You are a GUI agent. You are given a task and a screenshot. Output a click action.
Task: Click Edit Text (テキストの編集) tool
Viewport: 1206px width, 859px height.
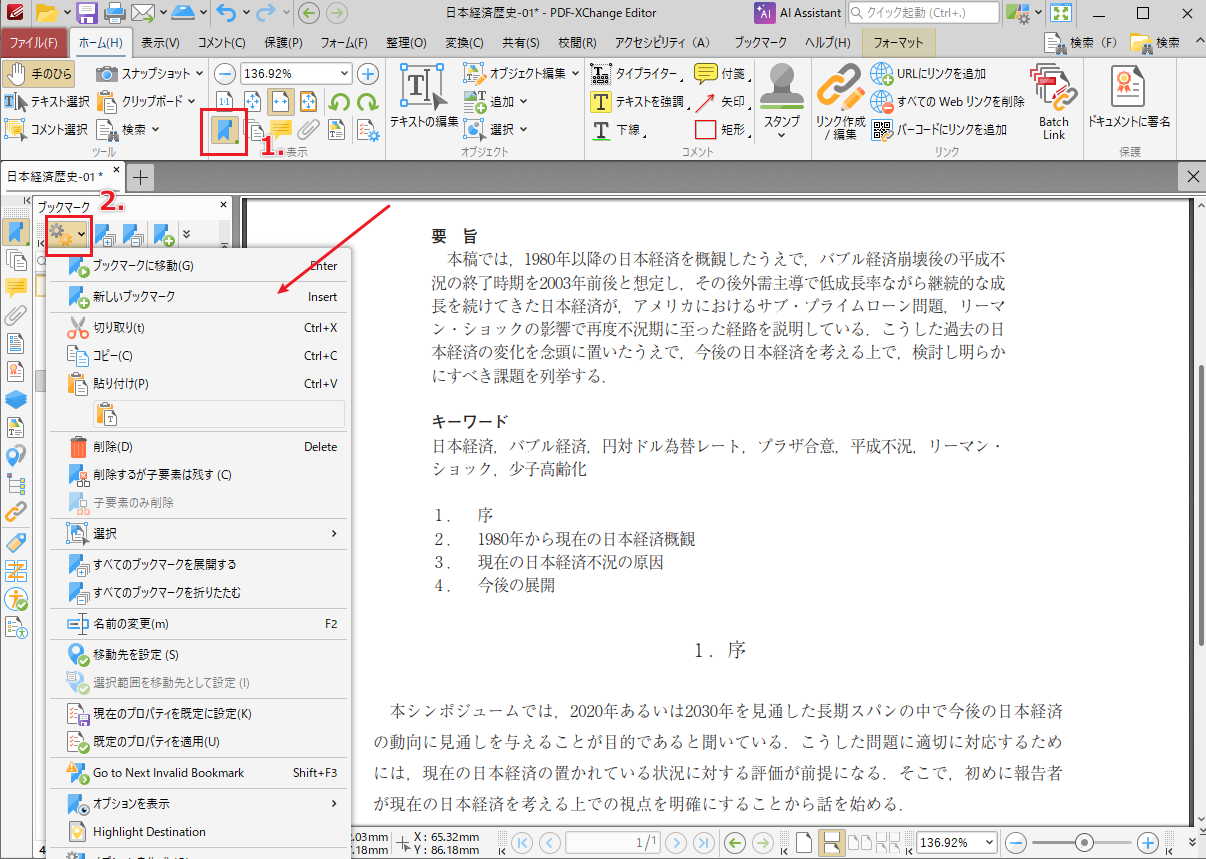(424, 97)
